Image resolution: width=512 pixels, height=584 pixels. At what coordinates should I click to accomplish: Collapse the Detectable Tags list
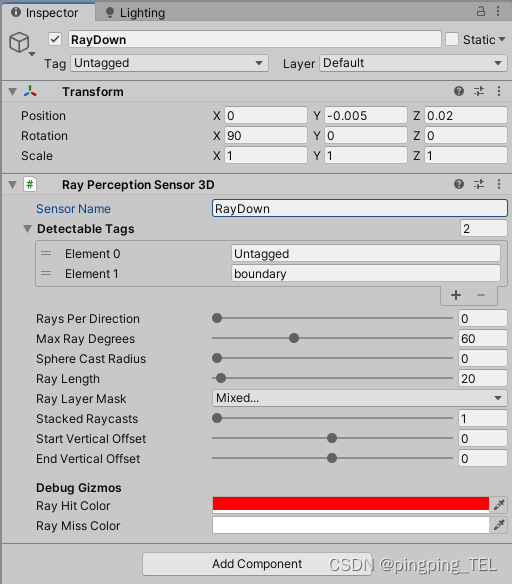coord(28,229)
